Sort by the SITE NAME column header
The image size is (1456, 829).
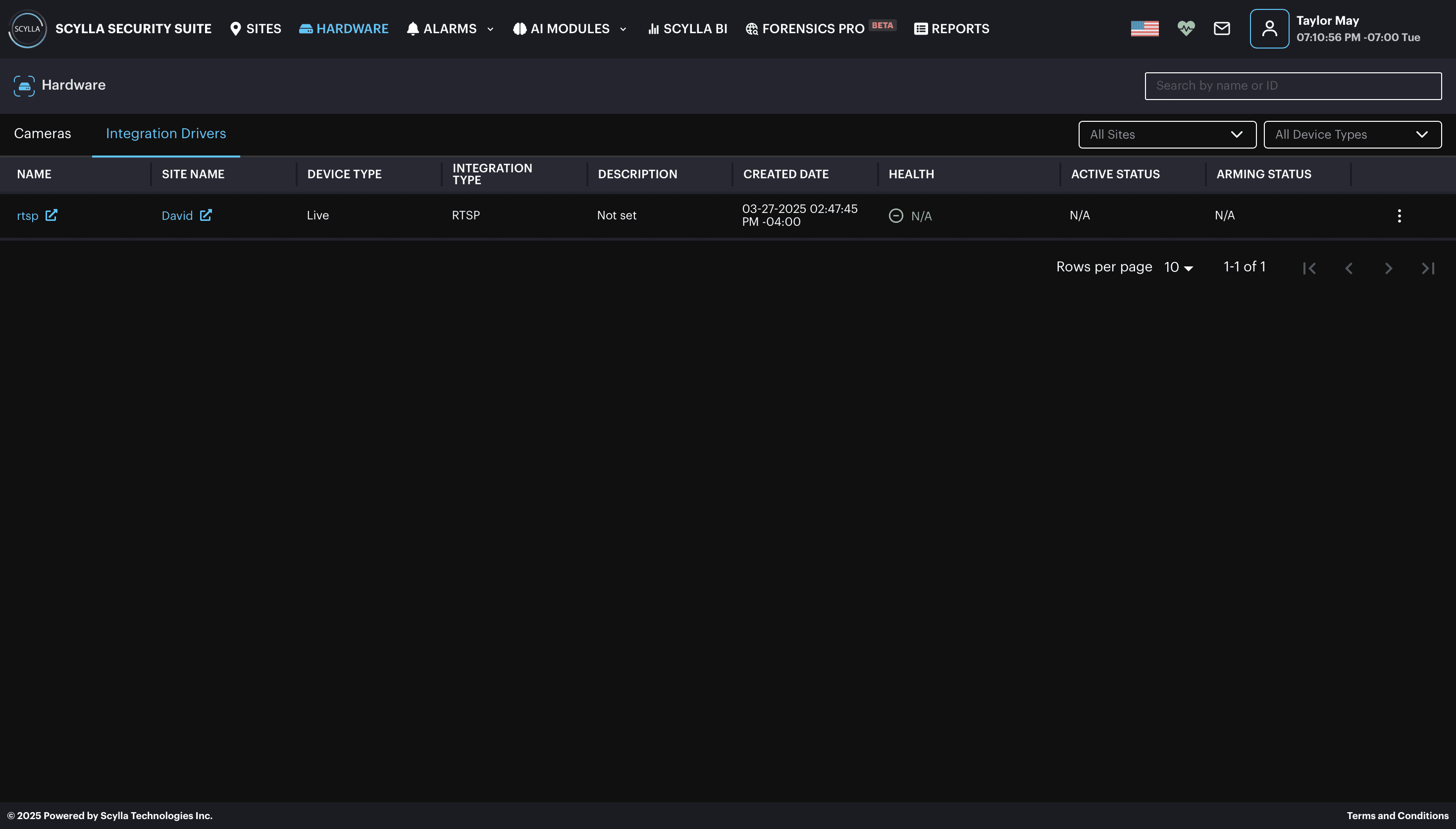pyautogui.click(x=193, y=174)
